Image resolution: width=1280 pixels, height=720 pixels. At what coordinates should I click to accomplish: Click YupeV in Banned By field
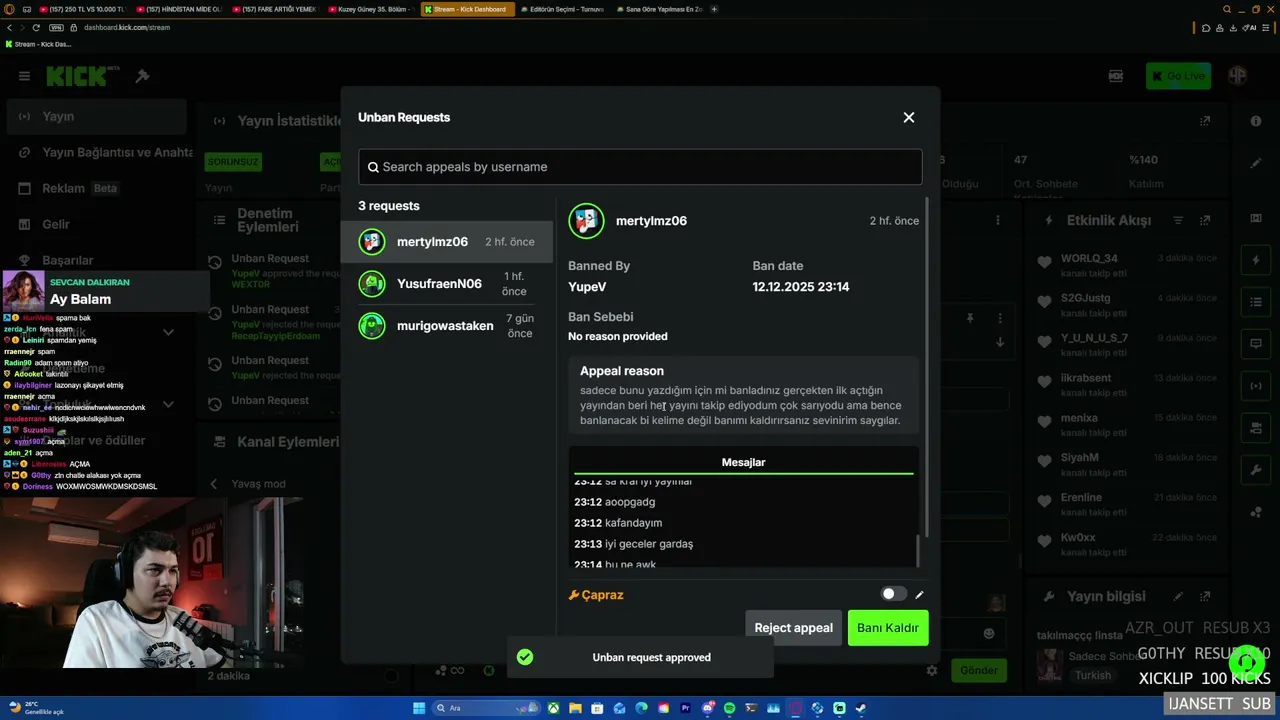[587, 287]
